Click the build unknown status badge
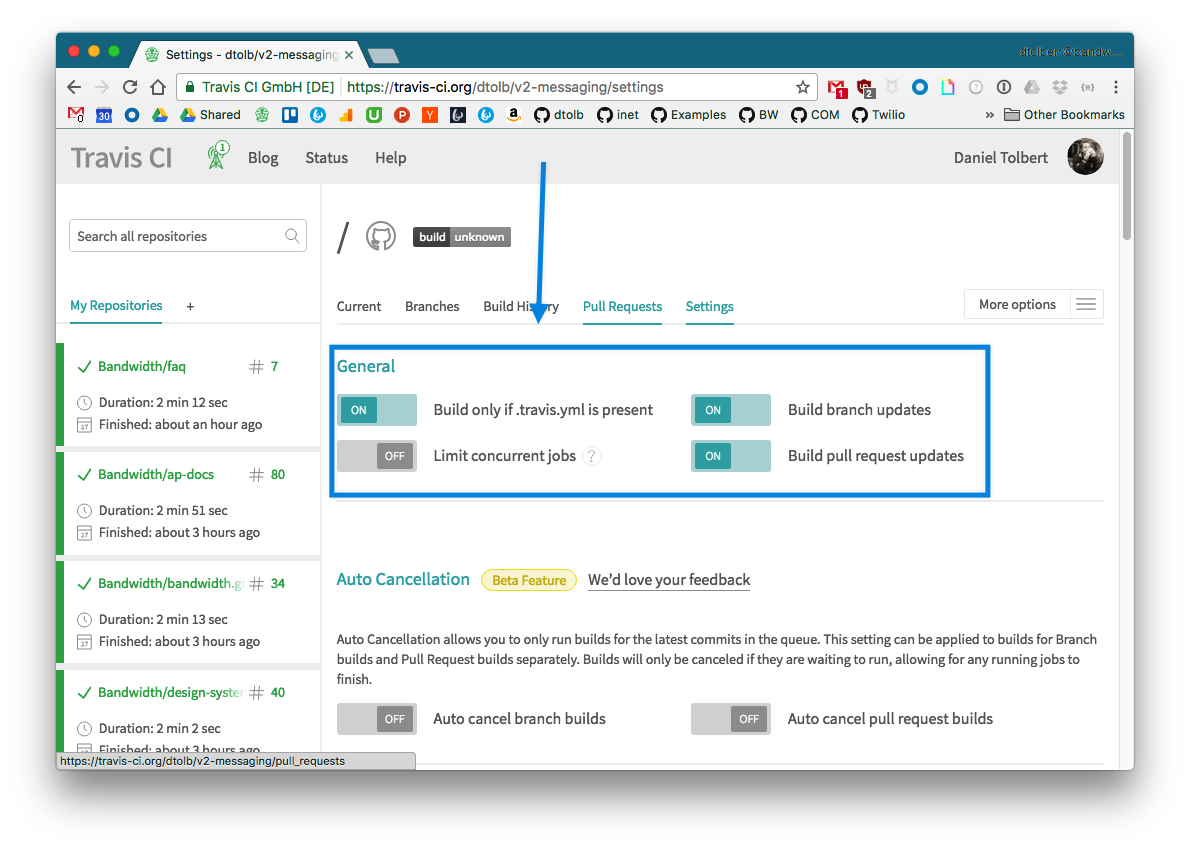This screenshot has height=850, width=1190. click(x=461, y=237)
